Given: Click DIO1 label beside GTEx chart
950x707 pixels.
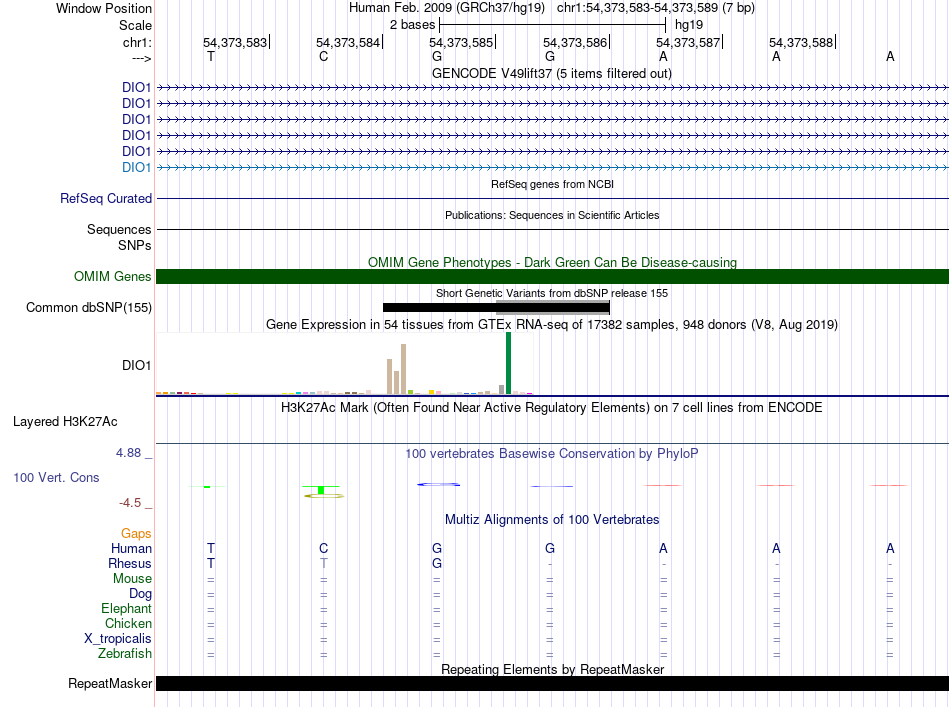Looking at the screenshot, I should [136, 365].
